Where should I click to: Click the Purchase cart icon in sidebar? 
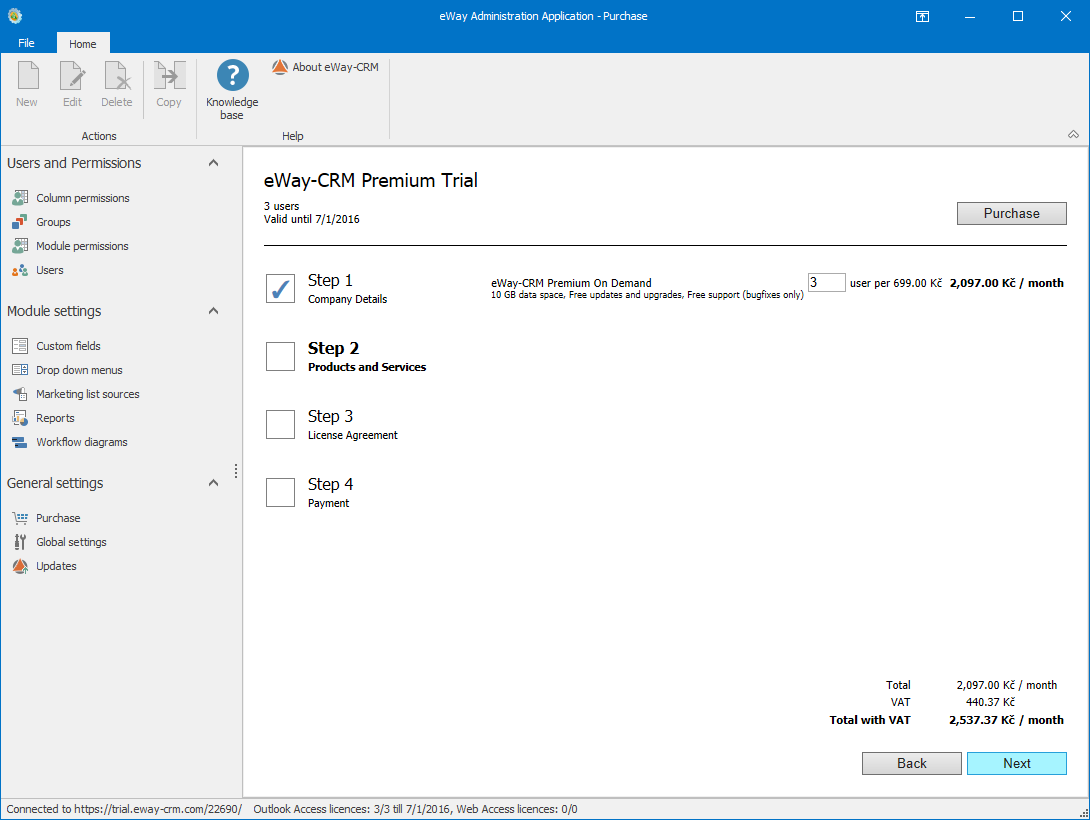pos(20,518)
